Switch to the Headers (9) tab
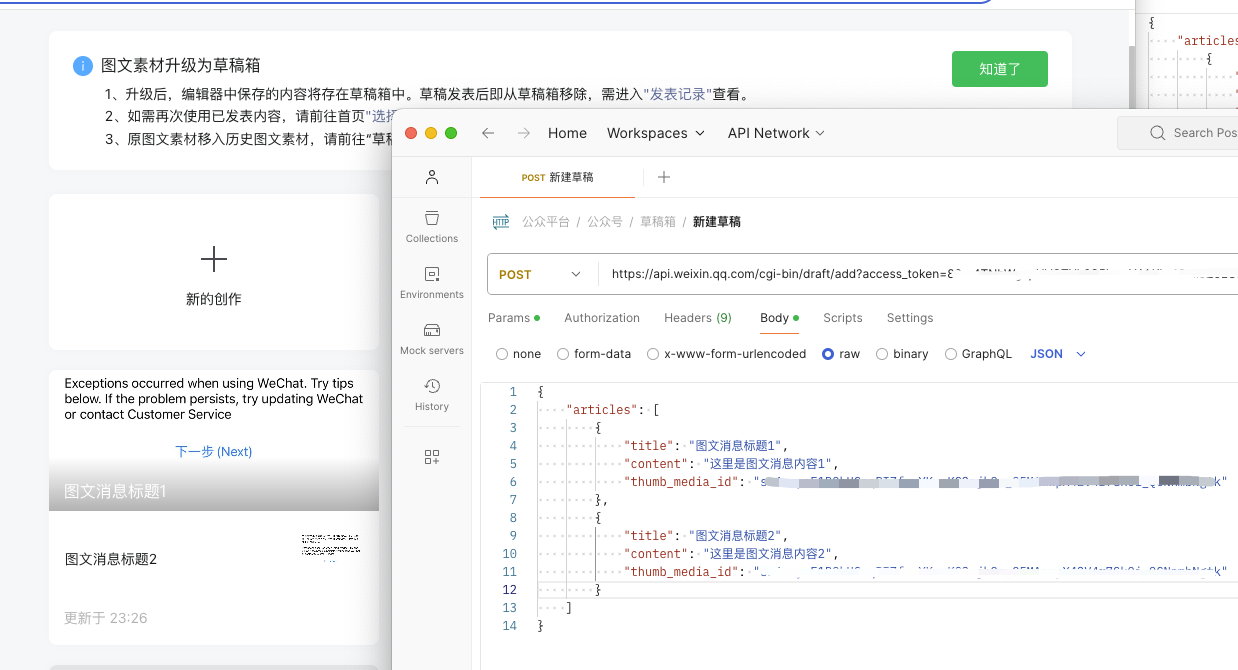This screenshot has width=1238, height=670. coord(698,318)
